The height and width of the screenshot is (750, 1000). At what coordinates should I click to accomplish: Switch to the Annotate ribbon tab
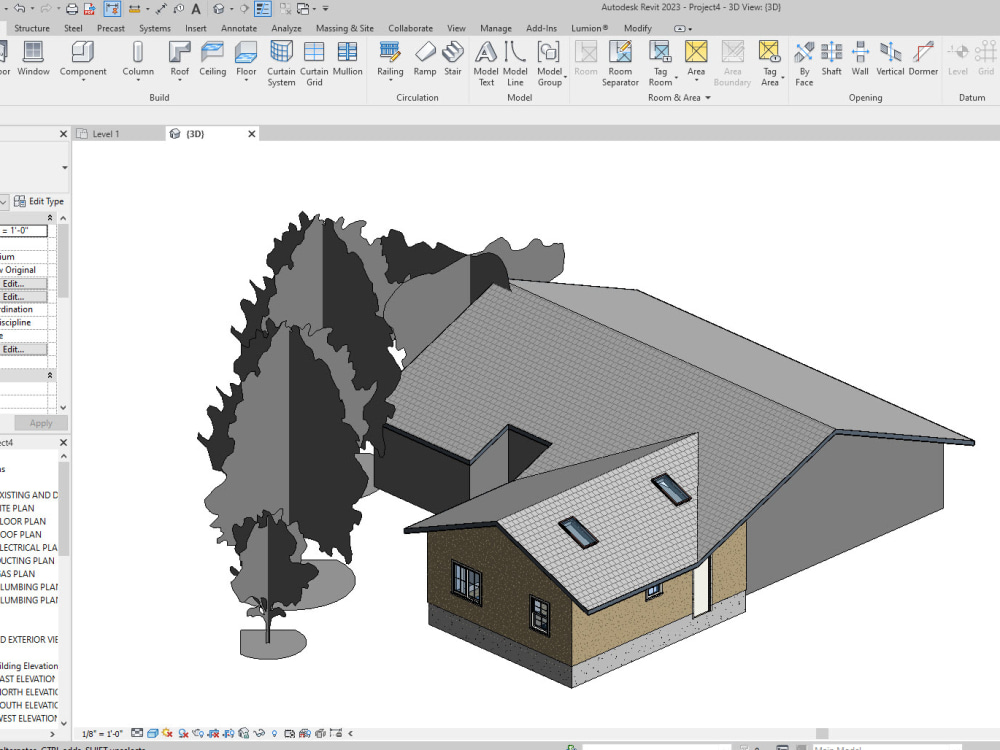[239, 28]
